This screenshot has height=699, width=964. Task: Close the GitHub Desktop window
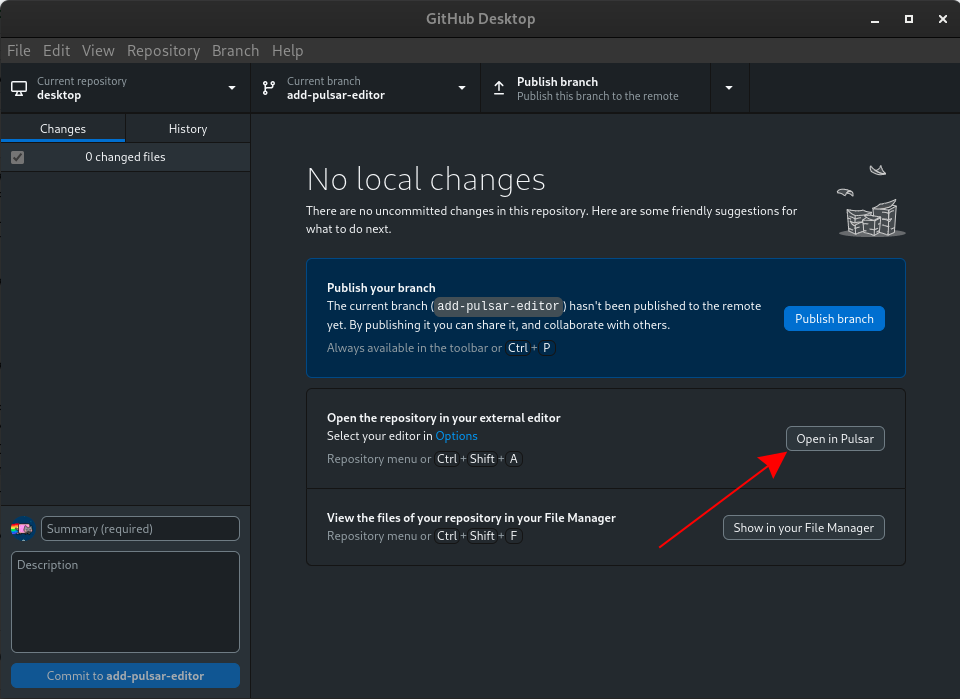click(x=942, y=19)
